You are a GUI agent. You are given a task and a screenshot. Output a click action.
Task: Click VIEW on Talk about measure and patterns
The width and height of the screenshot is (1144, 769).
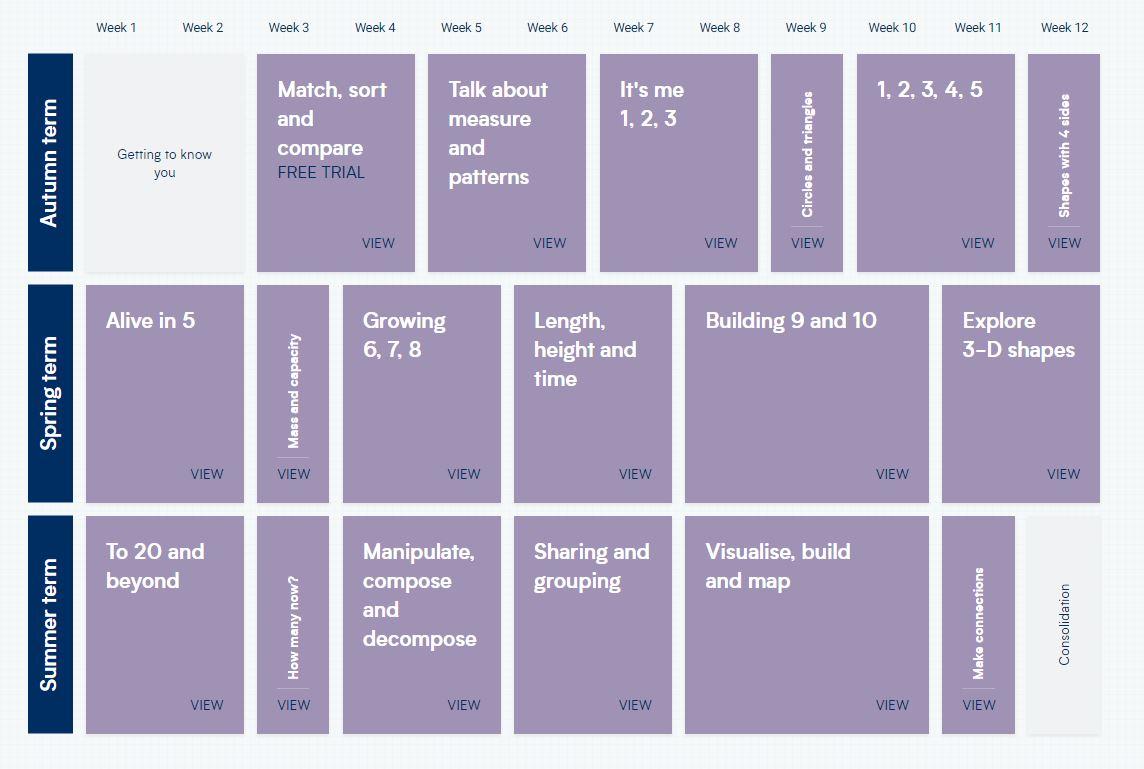pyautogui.click(x=549, y=243)
